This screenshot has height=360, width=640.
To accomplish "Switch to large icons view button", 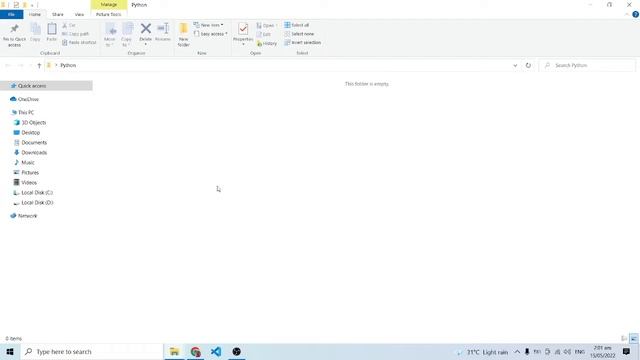I will [633, 338].
